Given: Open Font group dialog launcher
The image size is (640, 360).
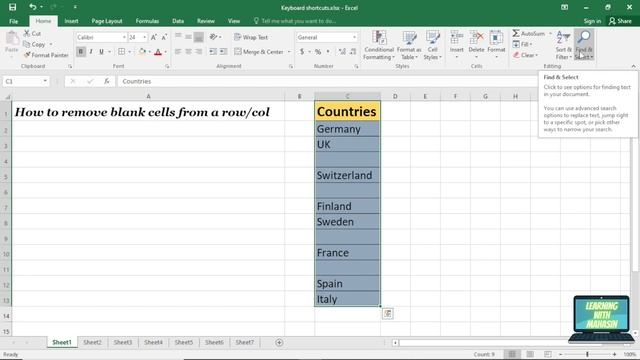Looking at the screenshot, I should coord(167,66).
